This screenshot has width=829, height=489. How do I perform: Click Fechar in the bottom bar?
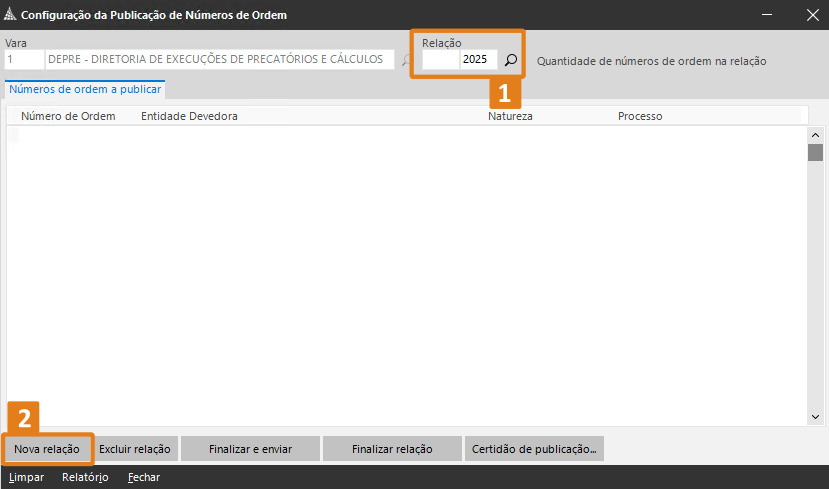point(144,477)
